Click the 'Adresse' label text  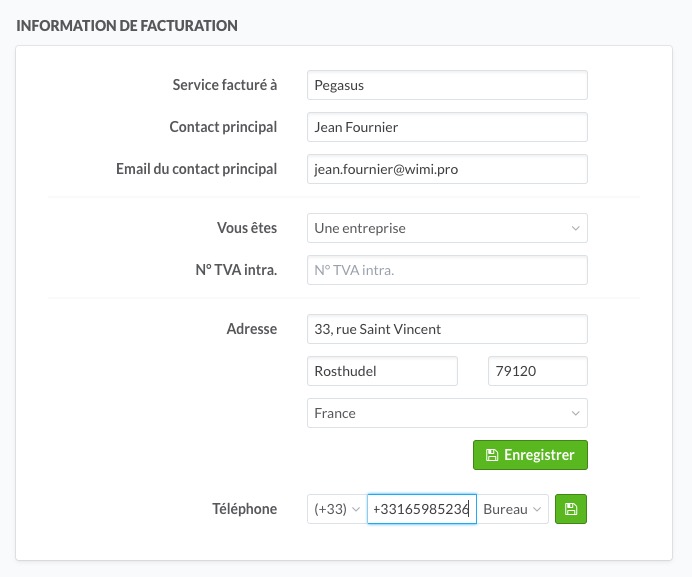(252, 329)
